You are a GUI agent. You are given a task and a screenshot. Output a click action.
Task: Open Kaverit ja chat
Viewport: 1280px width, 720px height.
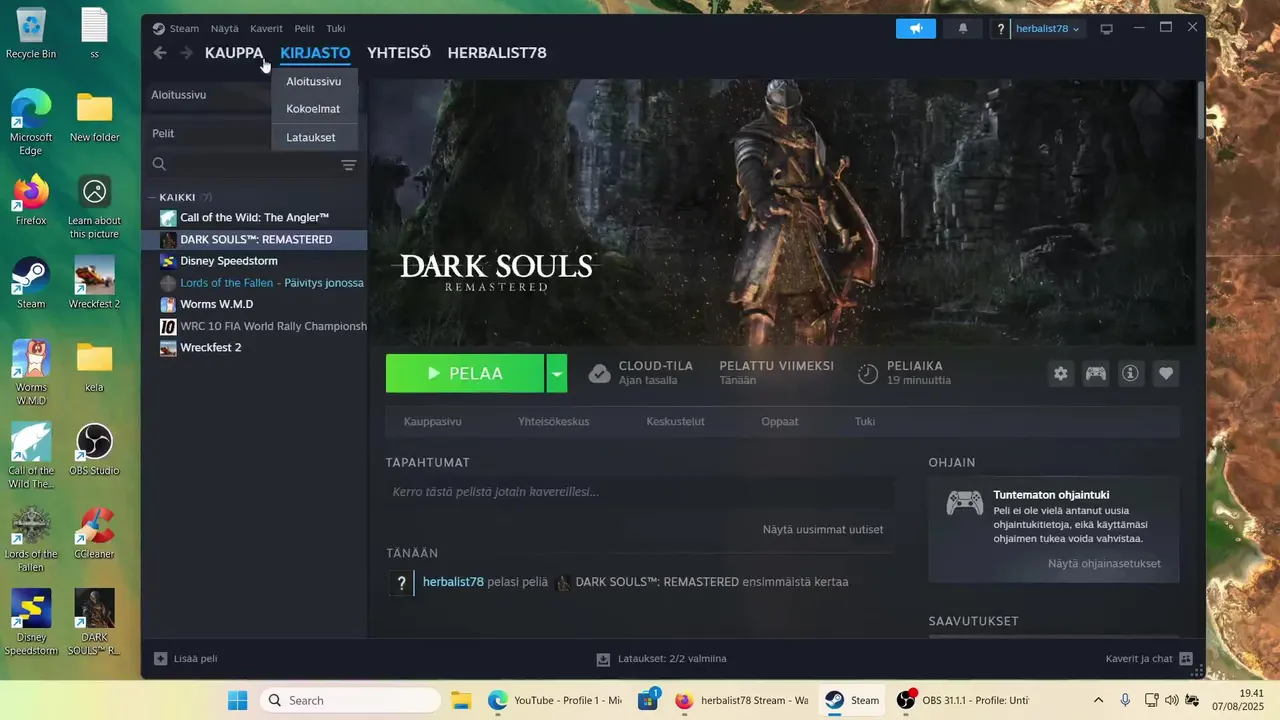pyautogui.click(x=1149, y=659)
